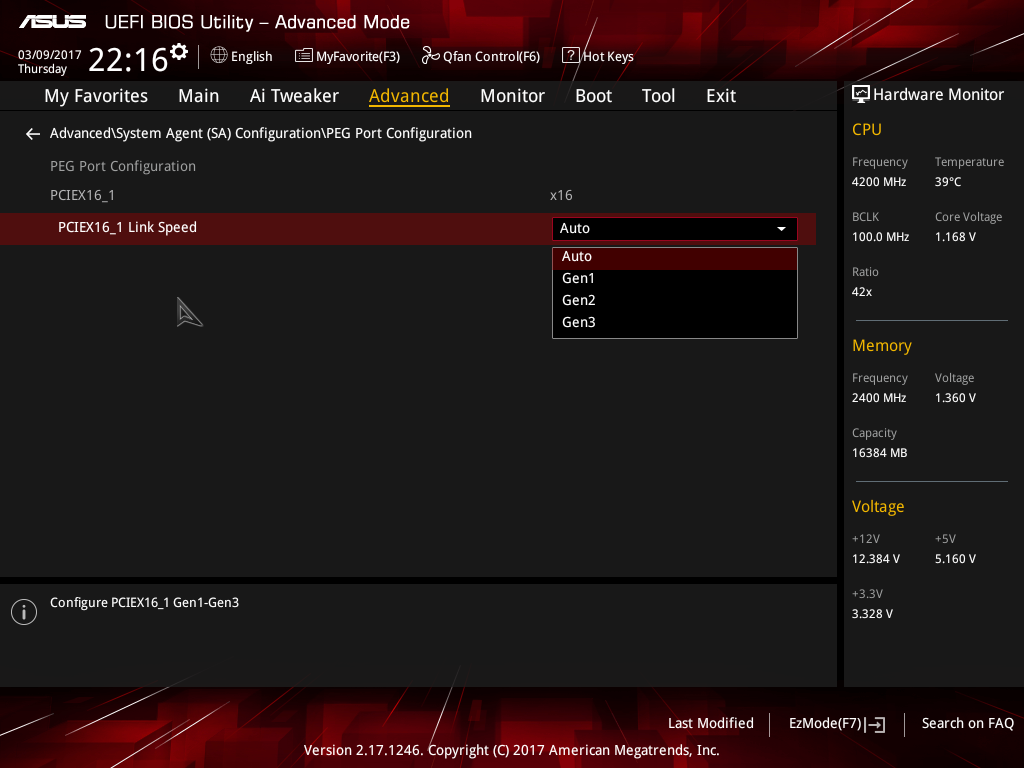Click the CPU frequency value 4200 MHz
Screen dimensions: 1024x768
879,182
